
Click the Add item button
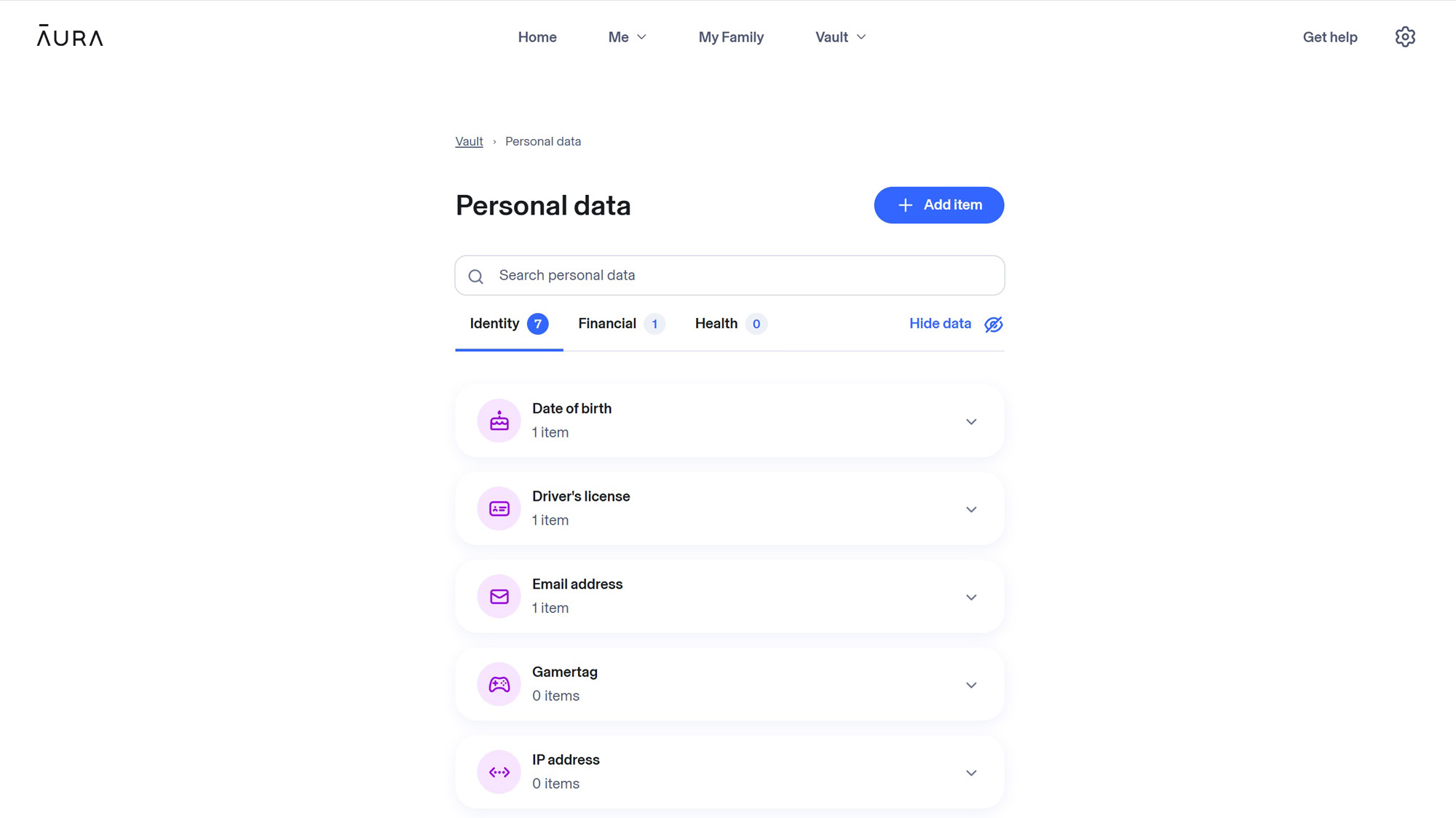tap(938, 205)
